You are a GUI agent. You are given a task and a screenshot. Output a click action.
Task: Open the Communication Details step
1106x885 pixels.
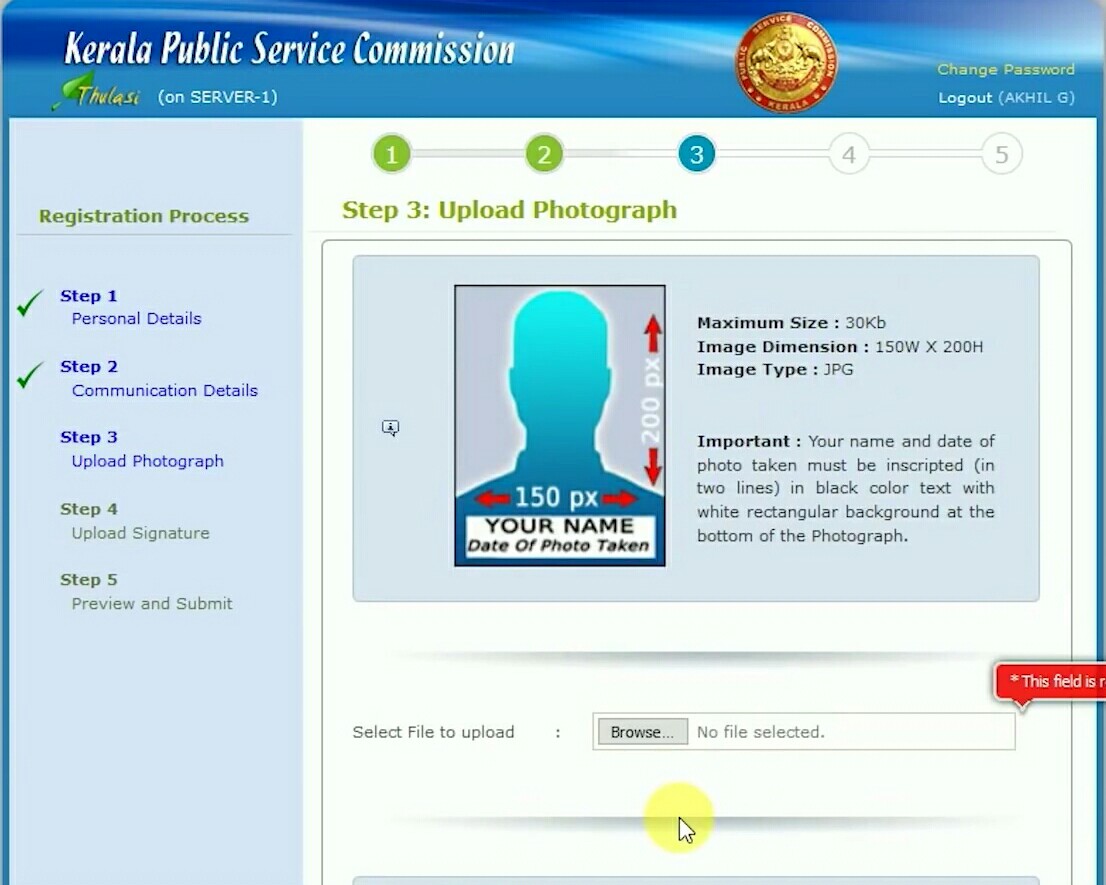tap(164, 390)
